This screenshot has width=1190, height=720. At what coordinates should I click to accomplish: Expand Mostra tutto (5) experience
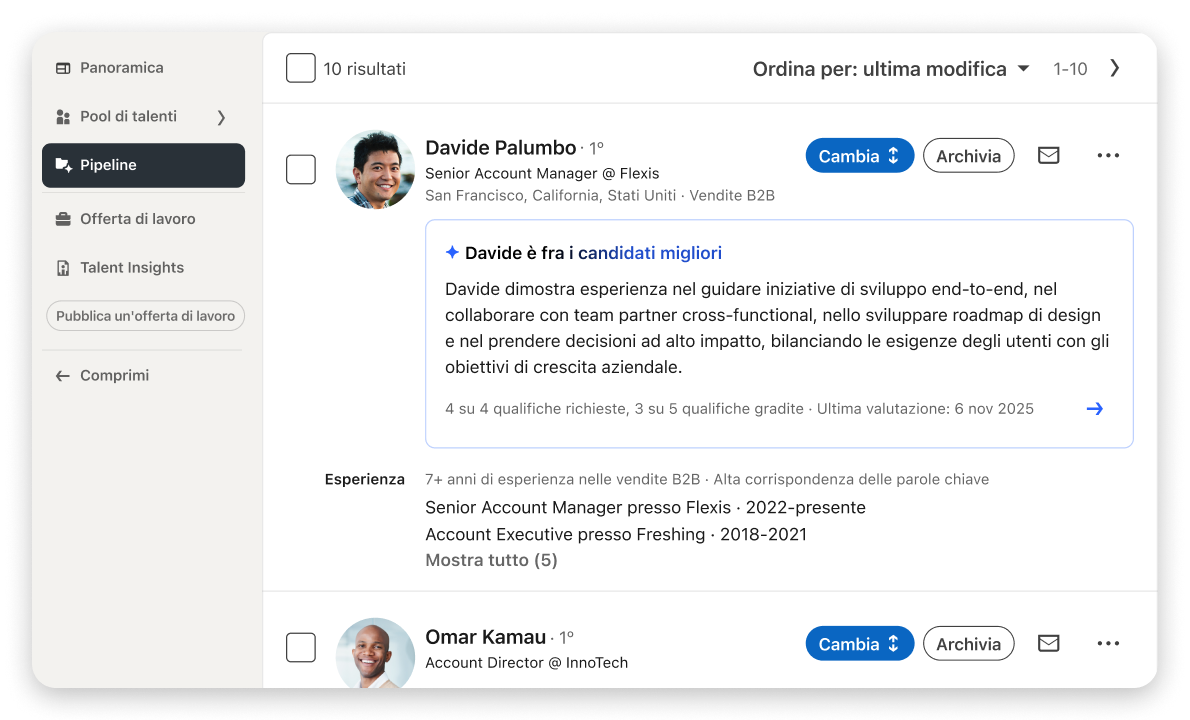point(491,560)
